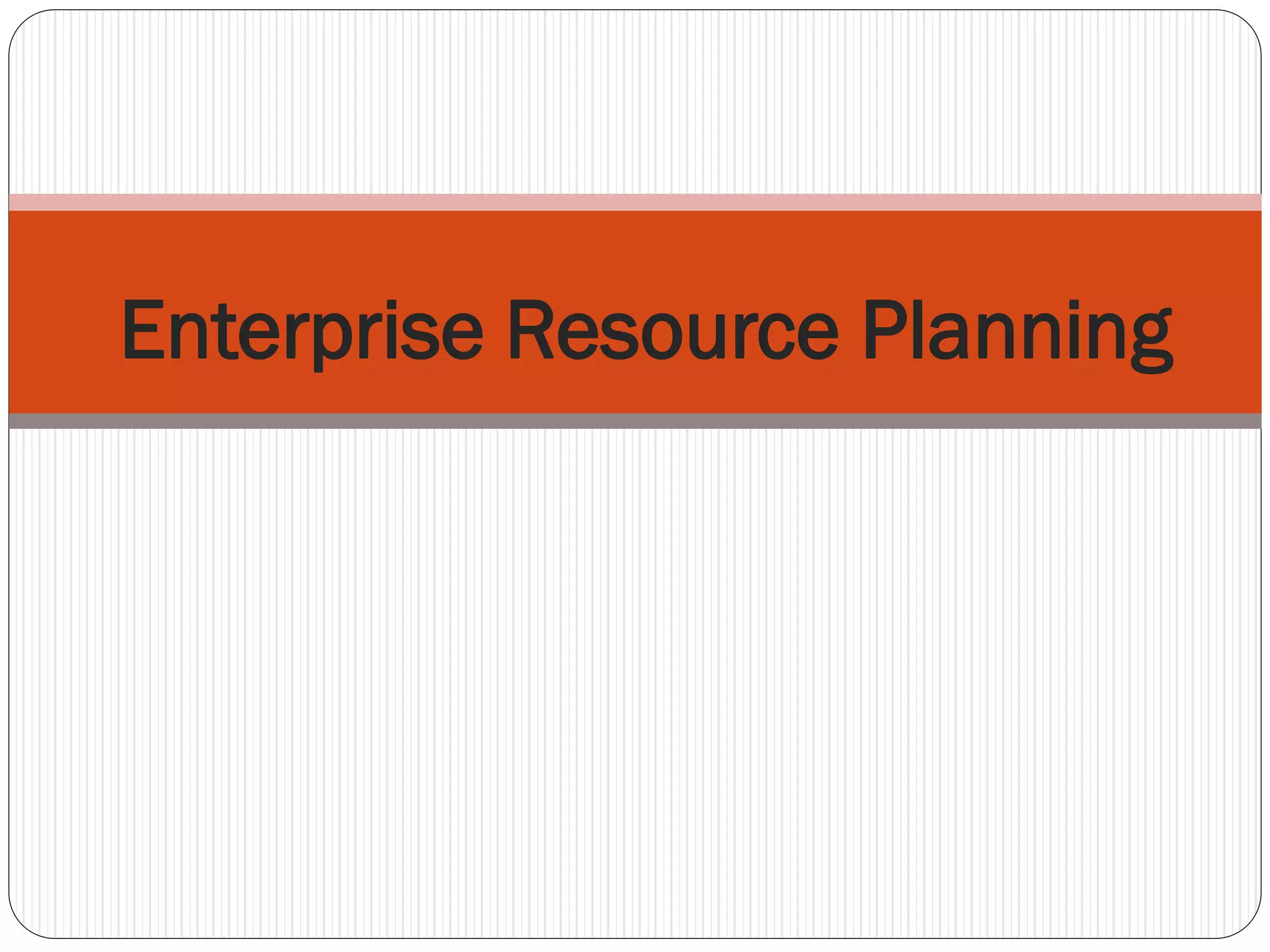Click the space between "Enterprise" and "Resource"
Image resolution: width=1270 pixels, height=952 pixels.
tap(496, 330)
